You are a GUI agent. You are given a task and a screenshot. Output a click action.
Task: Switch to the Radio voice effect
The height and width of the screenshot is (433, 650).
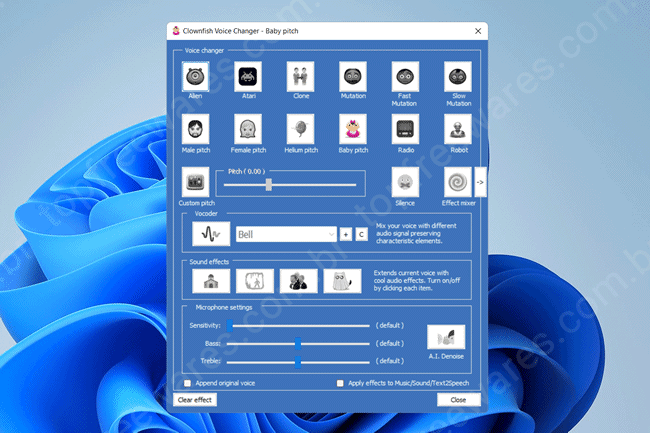pyautogui.click(x=405, y=129)
